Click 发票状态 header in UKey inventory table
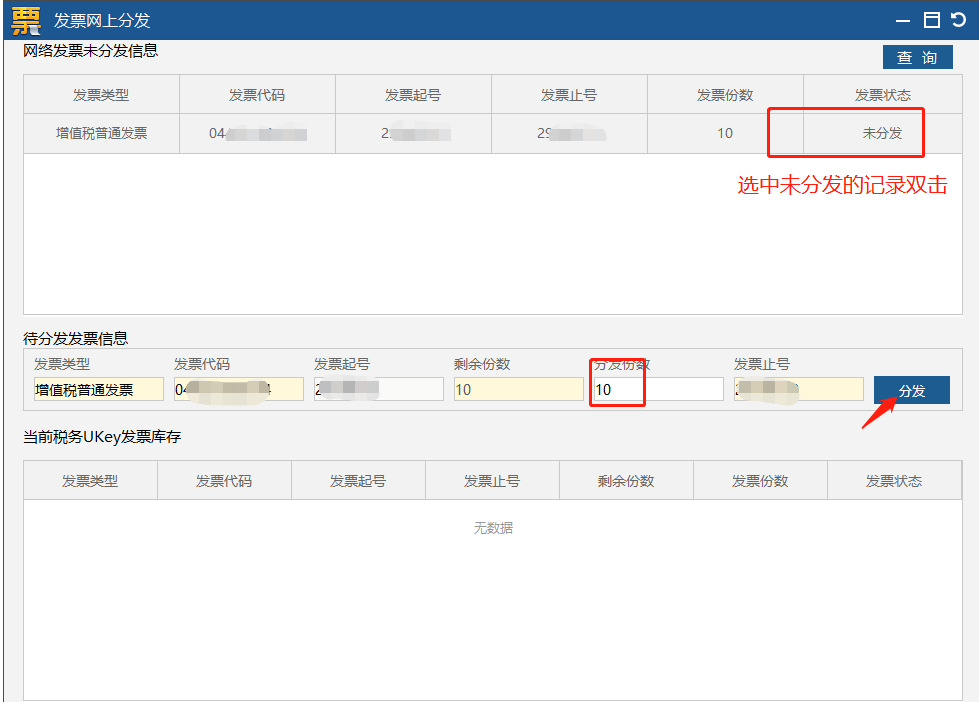The height and width of the screenshot is (702, 979). click(894, 481)
